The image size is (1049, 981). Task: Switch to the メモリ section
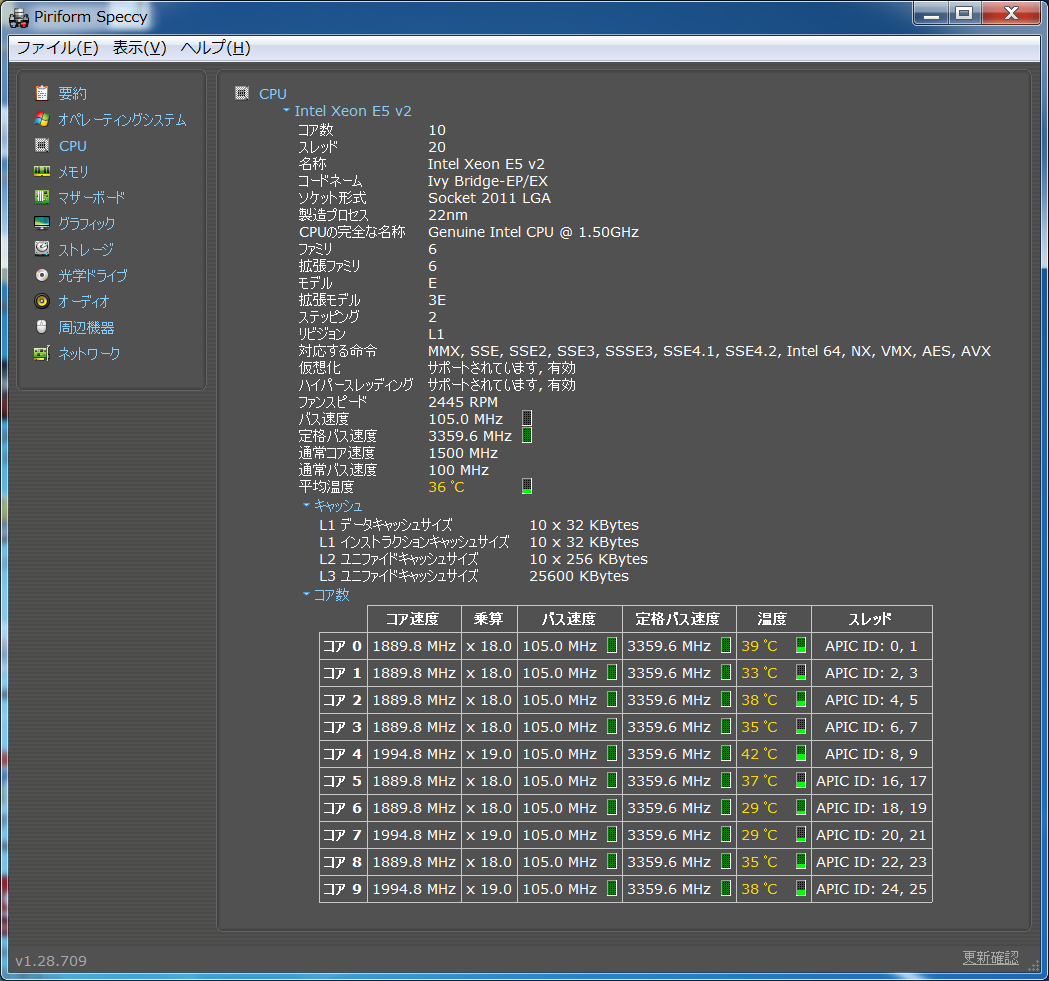pos(73,172)
